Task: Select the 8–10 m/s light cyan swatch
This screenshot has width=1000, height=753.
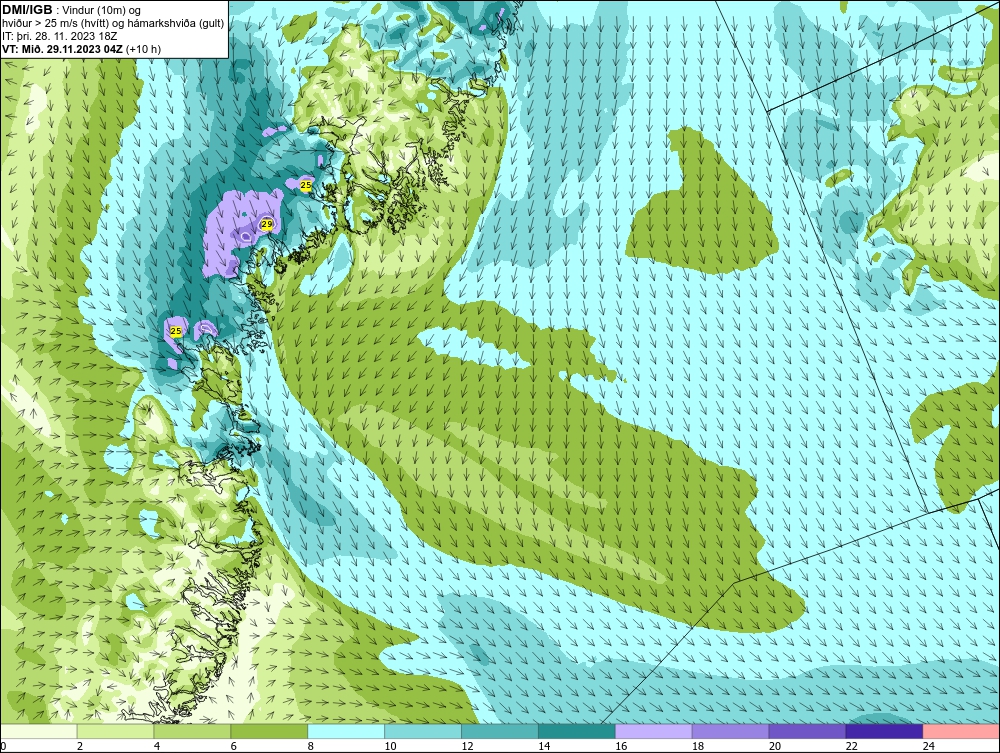Action: [346, 731]
